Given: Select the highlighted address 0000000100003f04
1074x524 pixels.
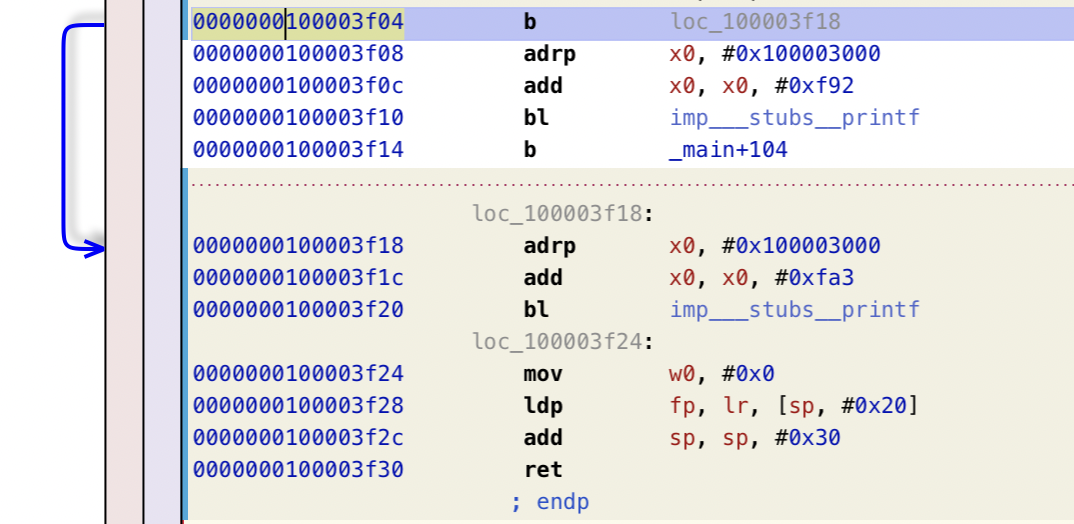Looking at the screenshot, I should coord(298,22).
